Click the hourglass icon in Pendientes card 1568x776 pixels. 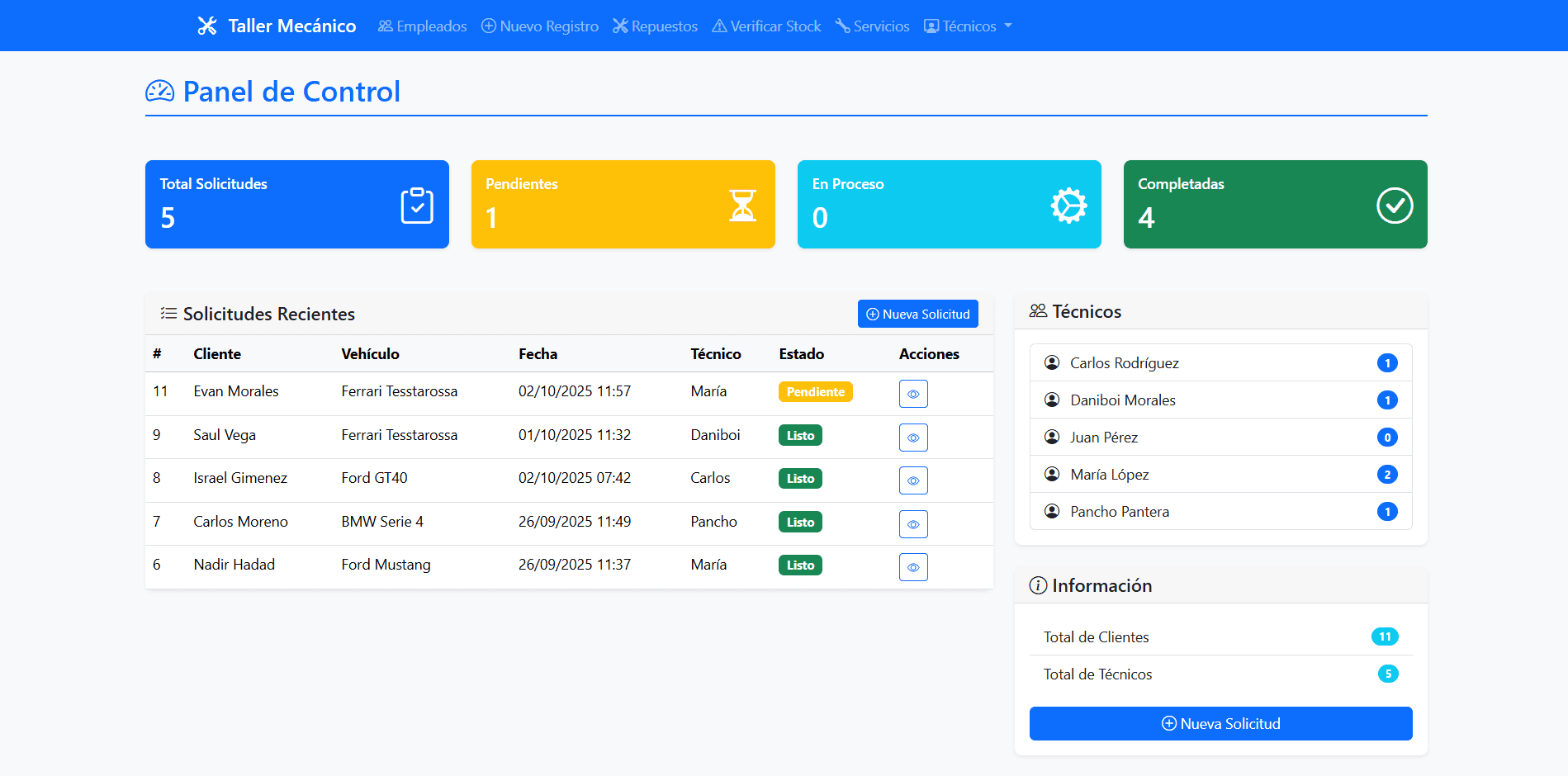743,206
